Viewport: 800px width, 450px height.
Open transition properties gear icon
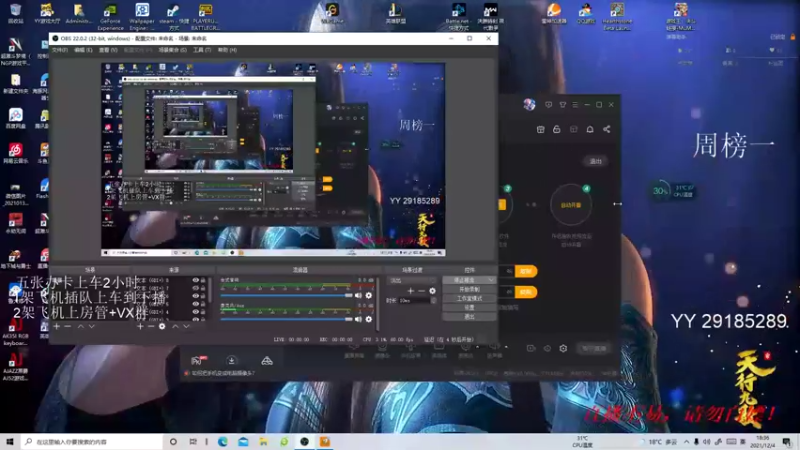[x=433, y=291]
